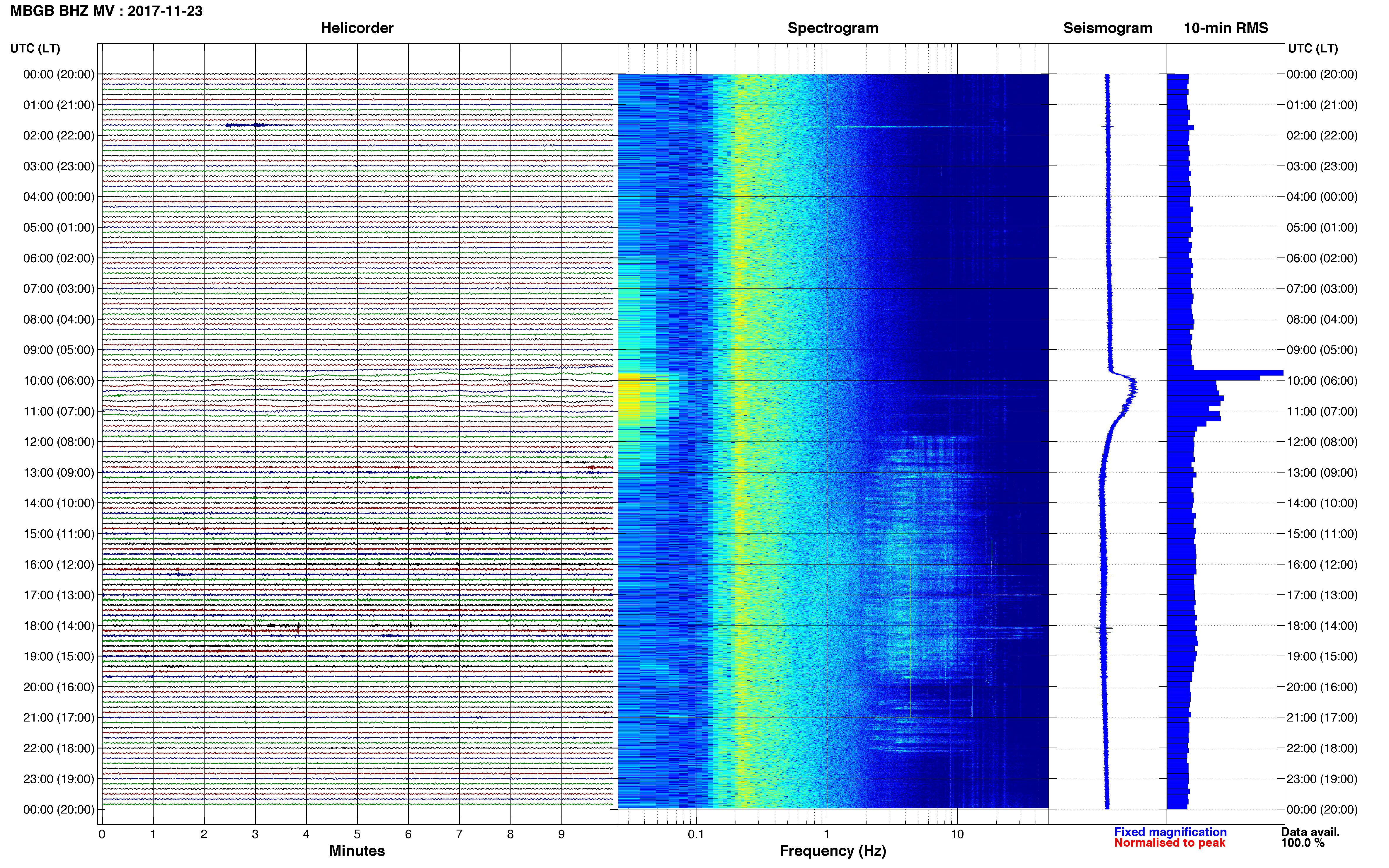Click '06:00 (02:00)' on the Helicorder time axis
This screenshot has height=868, width=1389.
click(59, 258)
